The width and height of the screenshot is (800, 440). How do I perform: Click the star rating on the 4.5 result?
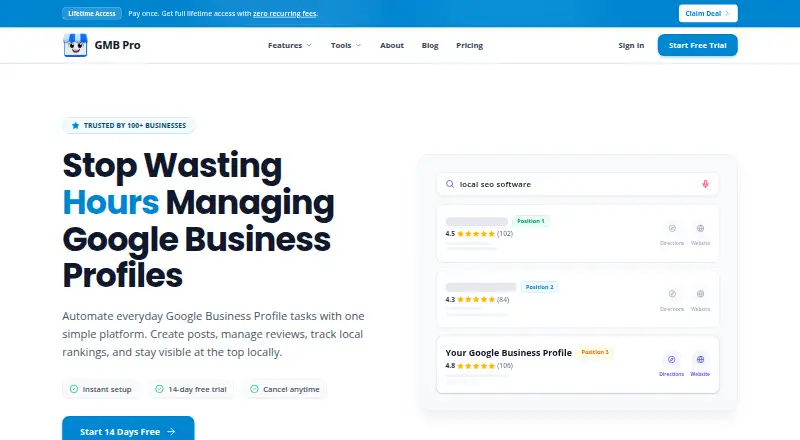pos(476,234)
